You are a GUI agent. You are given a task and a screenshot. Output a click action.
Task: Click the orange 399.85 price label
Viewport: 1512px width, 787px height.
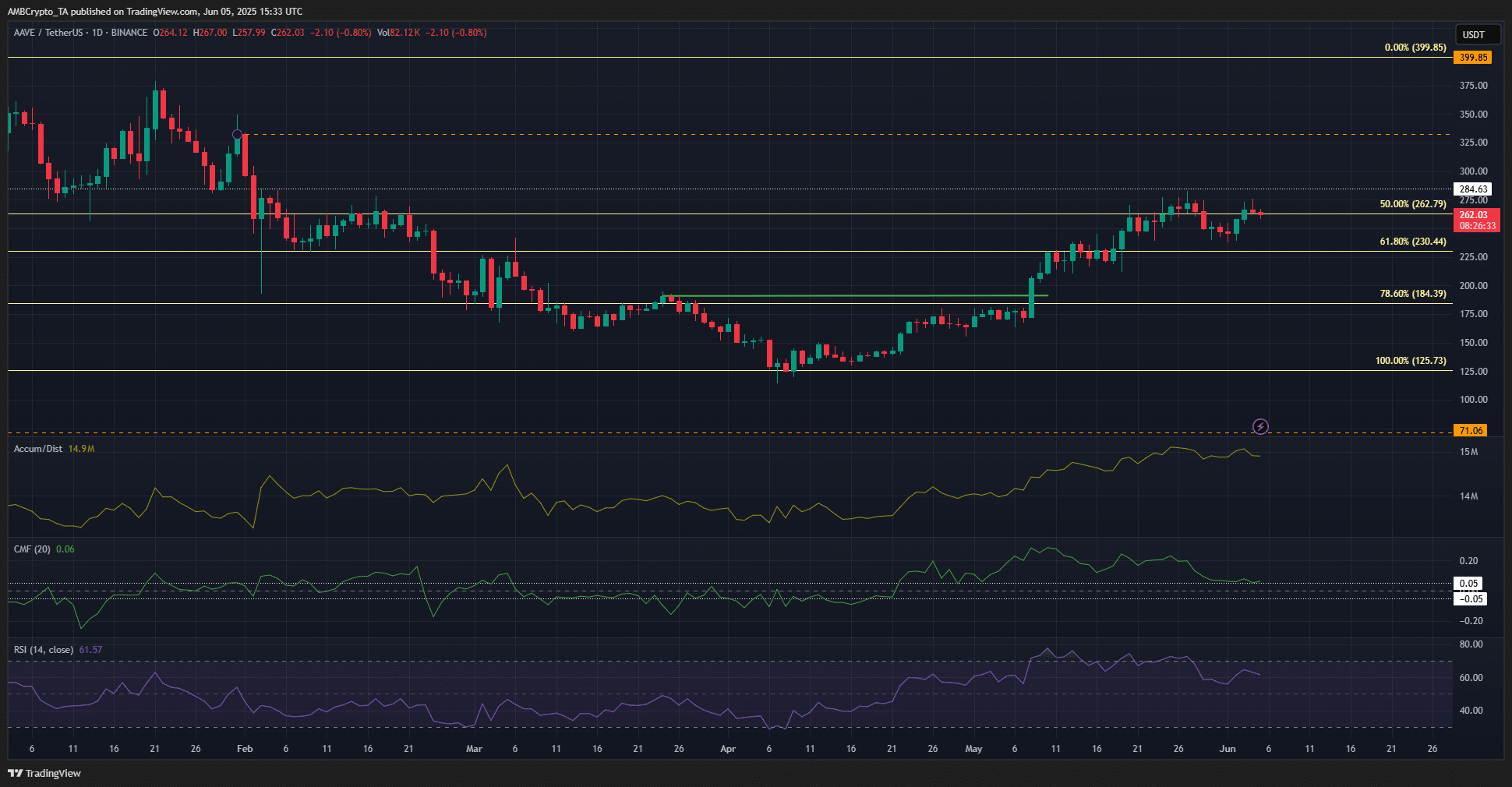point(1473,58)
